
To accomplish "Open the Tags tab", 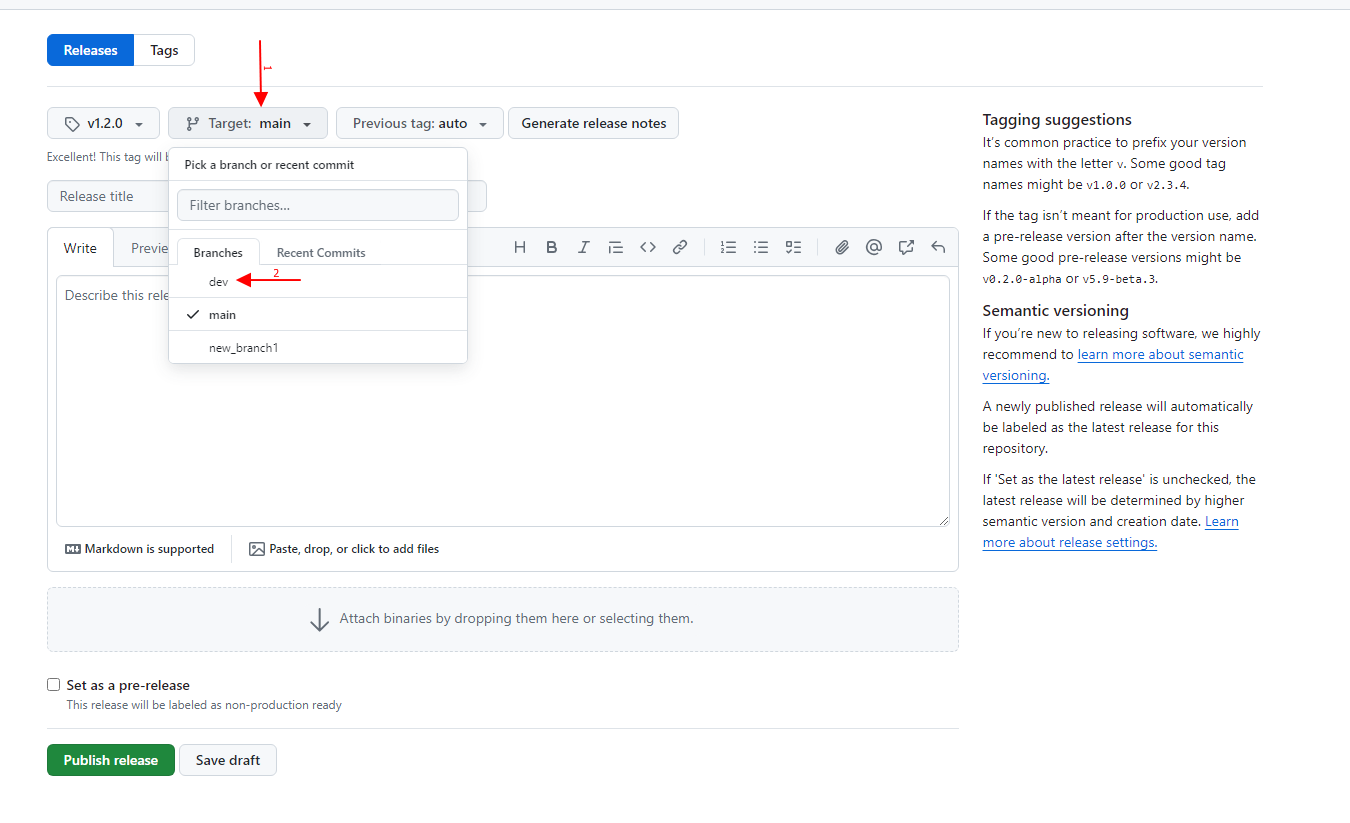I will pyautogui.click(x=164, y=50).
